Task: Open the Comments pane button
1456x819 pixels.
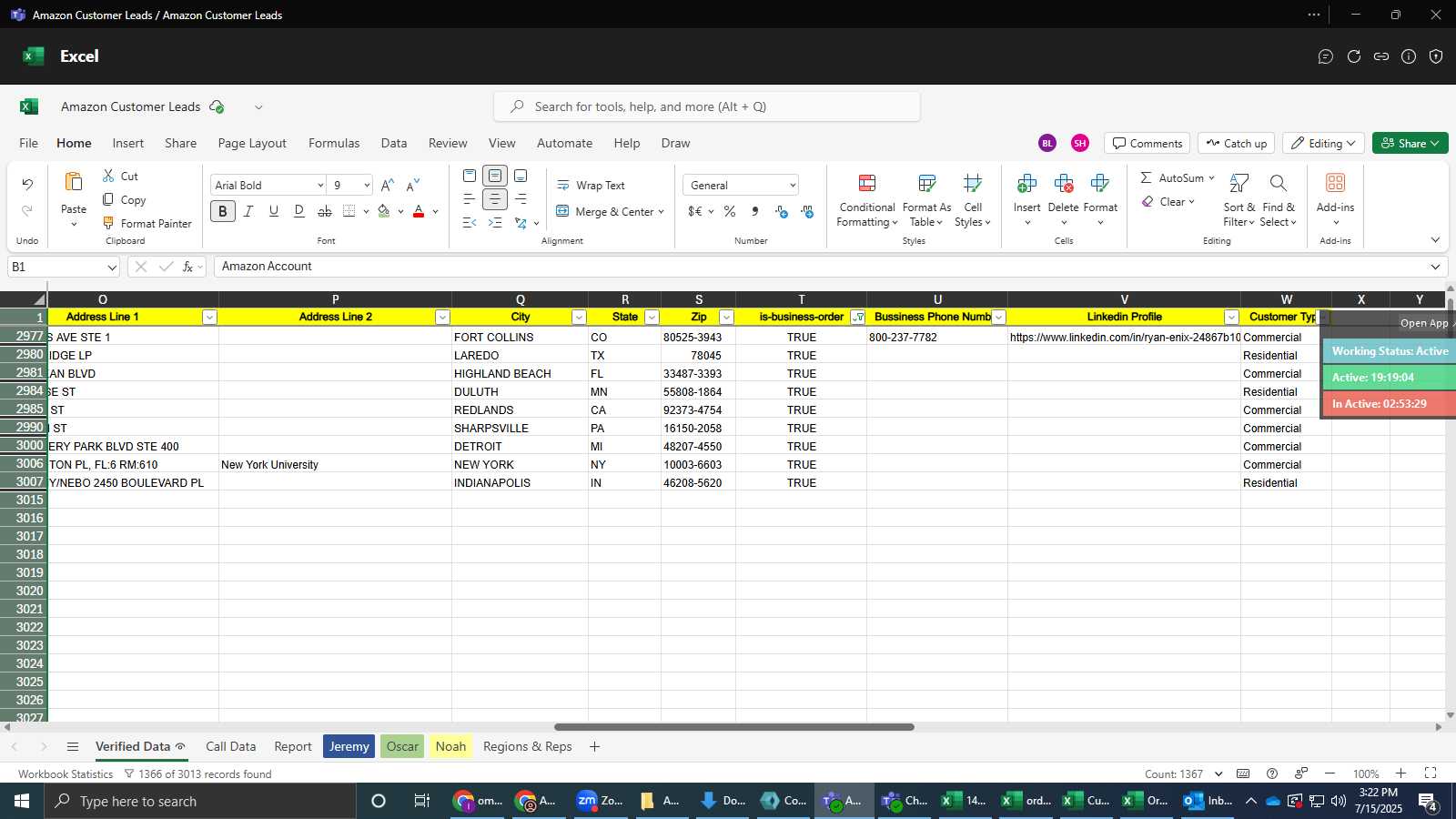Action: tap(1147, 143)
